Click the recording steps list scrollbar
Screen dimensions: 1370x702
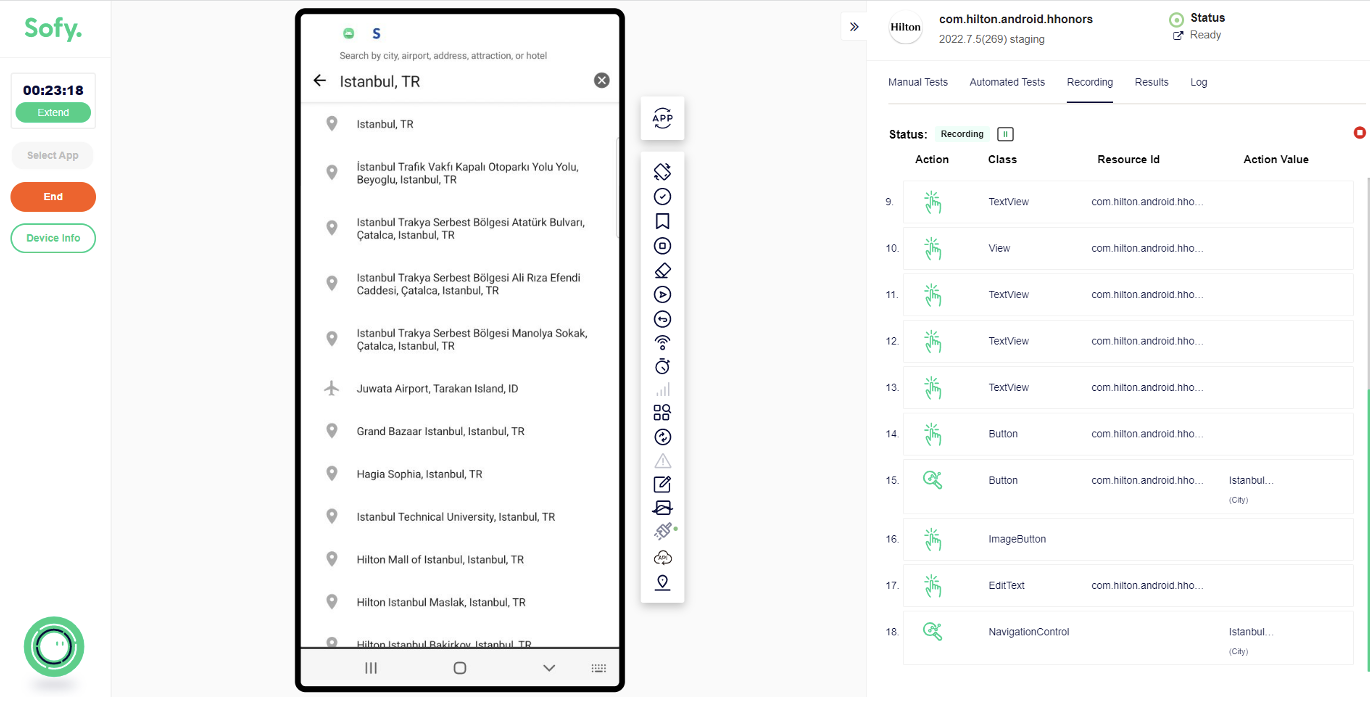pos(1367,529)
